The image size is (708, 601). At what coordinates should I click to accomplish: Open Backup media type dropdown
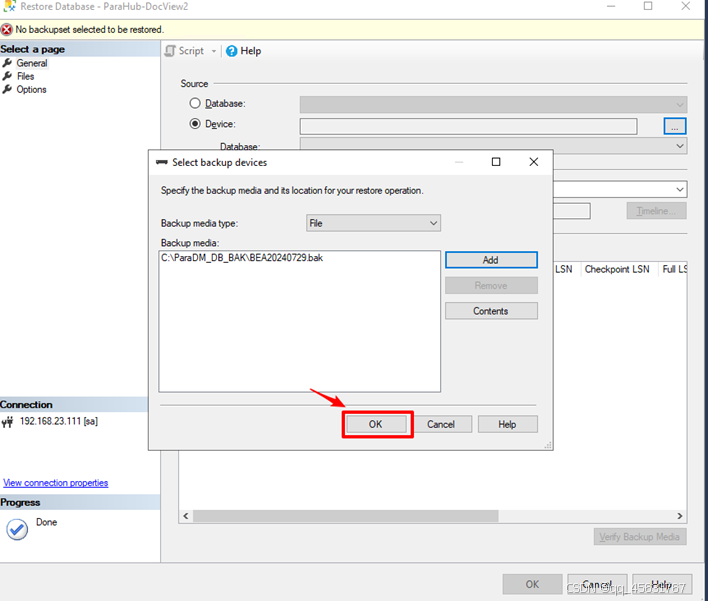click(373, 223)
